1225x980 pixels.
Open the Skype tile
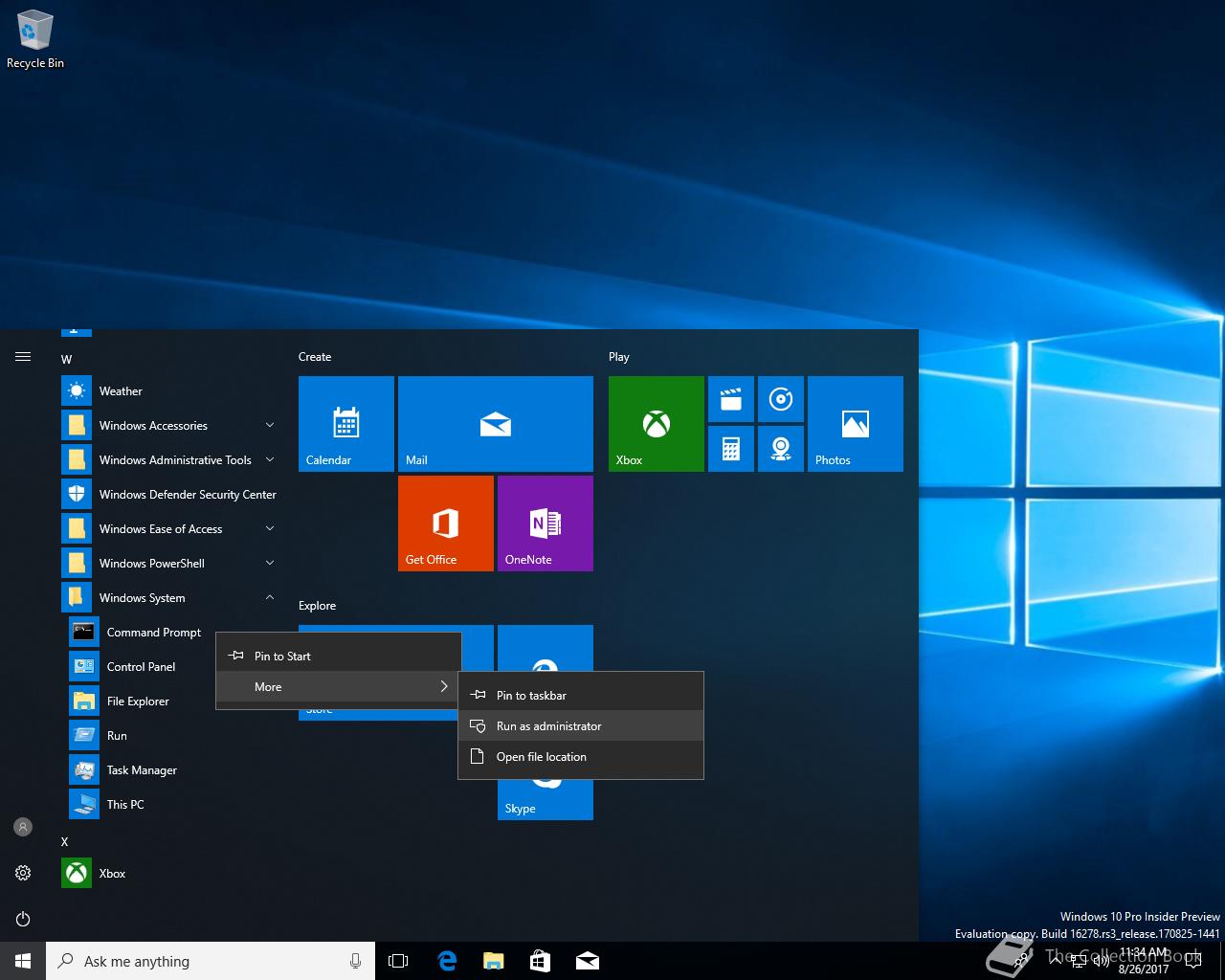coord(546,800)
